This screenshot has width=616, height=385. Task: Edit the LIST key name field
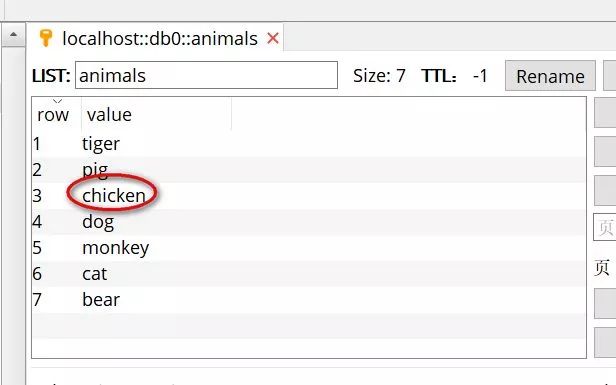tap(206, 75)
